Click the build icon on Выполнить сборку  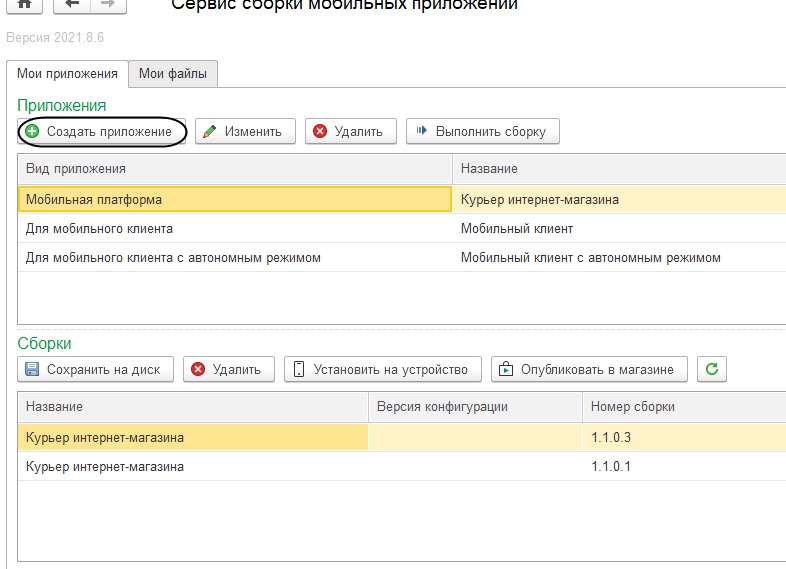click(422, 131)
